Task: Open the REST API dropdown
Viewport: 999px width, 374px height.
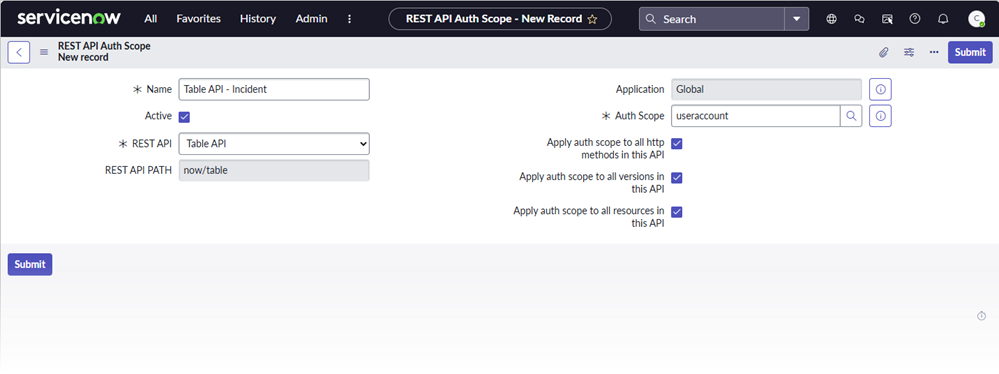Action: [x=274, y=144]
